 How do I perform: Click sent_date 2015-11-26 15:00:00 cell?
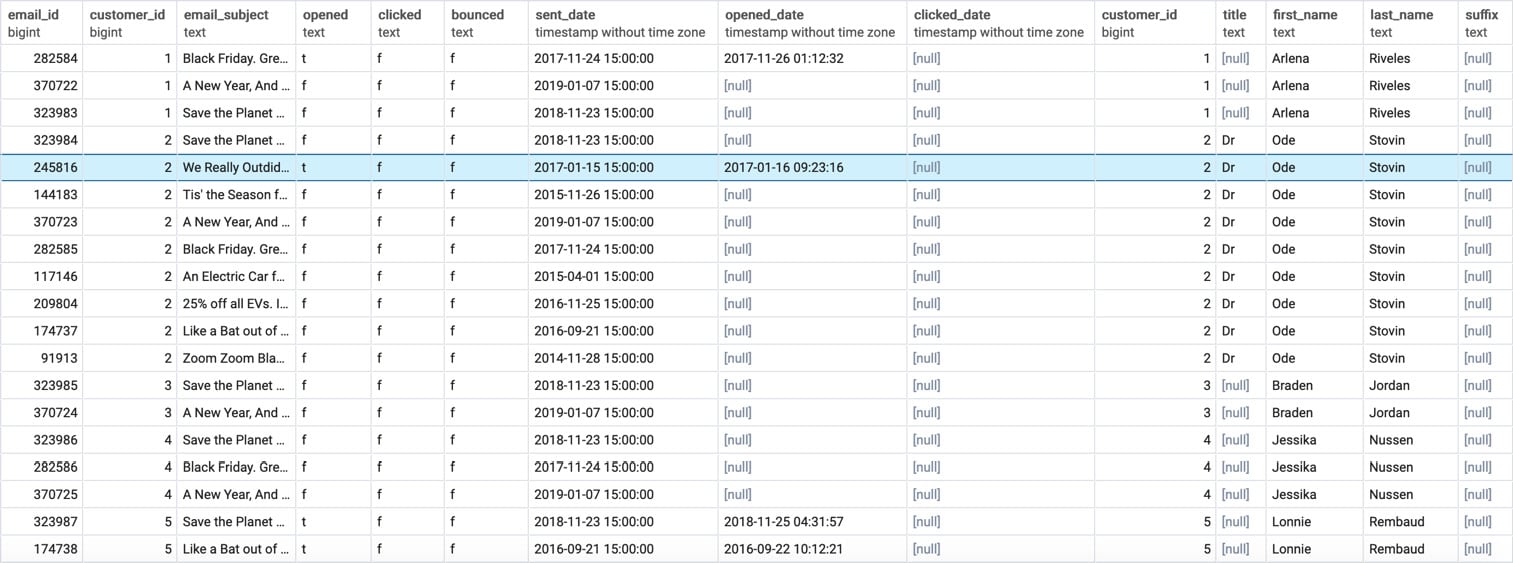point(623,195)
